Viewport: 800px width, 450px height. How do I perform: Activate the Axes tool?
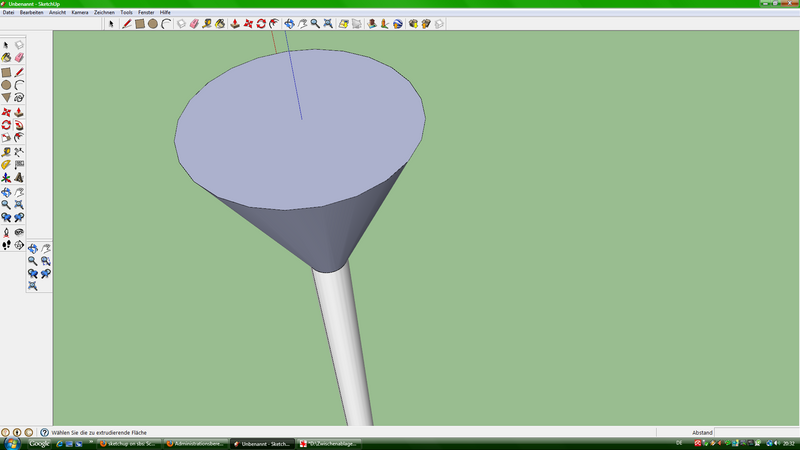coord(6,177)
